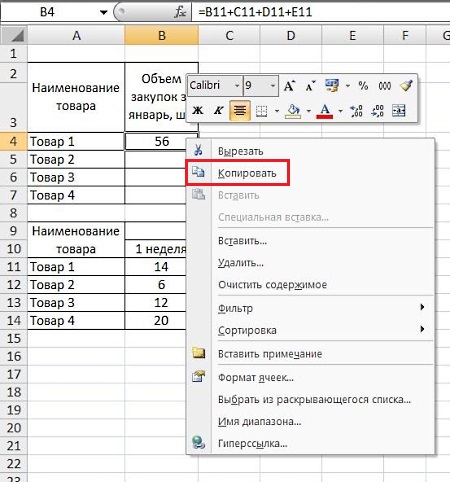Toggle center alignment button

[x=240, y=110]
